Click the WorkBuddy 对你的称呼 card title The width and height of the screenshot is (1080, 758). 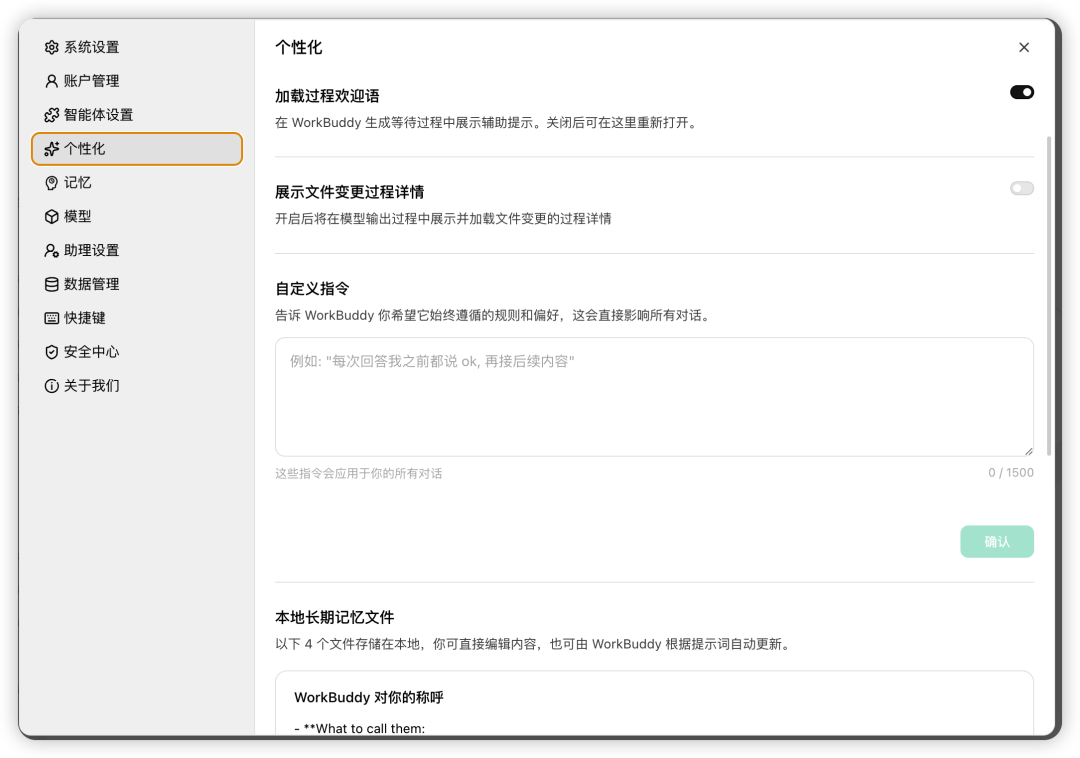tap(368, 697)
